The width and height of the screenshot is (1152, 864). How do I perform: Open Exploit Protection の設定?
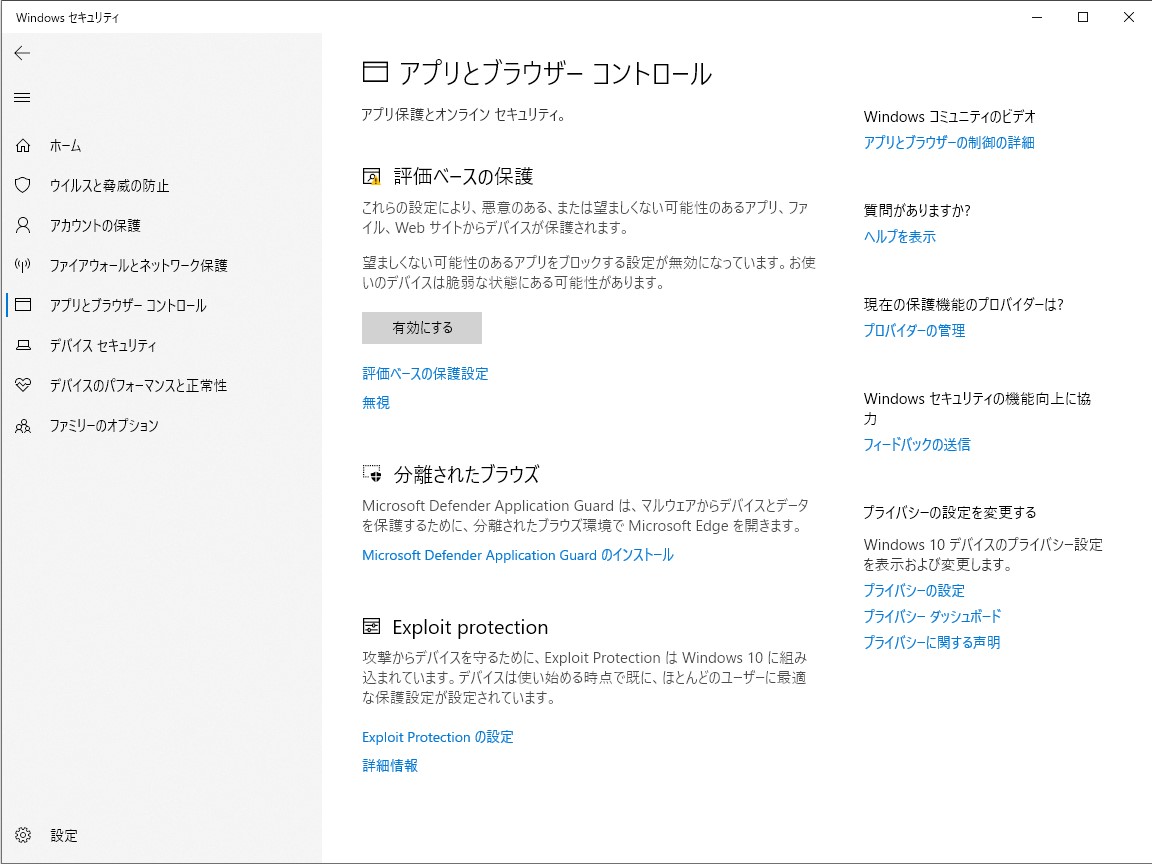pos(437,737)
